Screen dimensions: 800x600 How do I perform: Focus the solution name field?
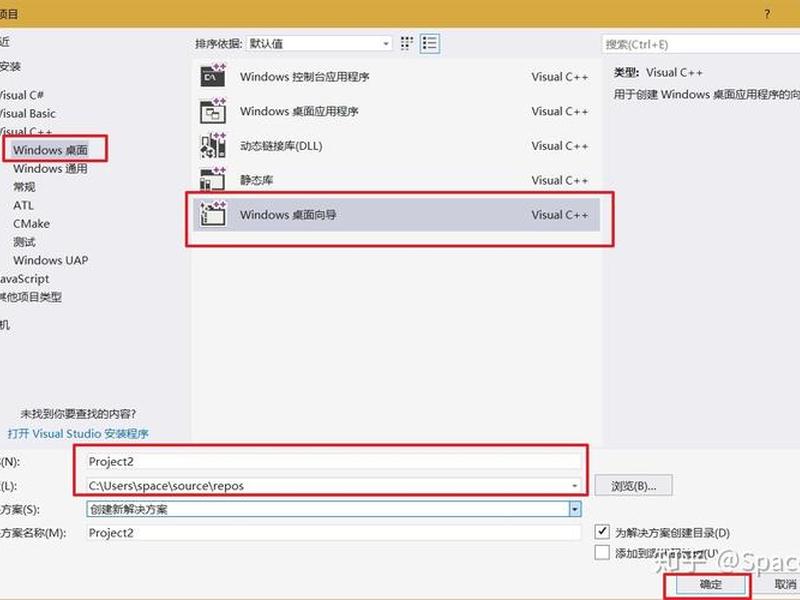pyautogui.click(x=334, y=533)
